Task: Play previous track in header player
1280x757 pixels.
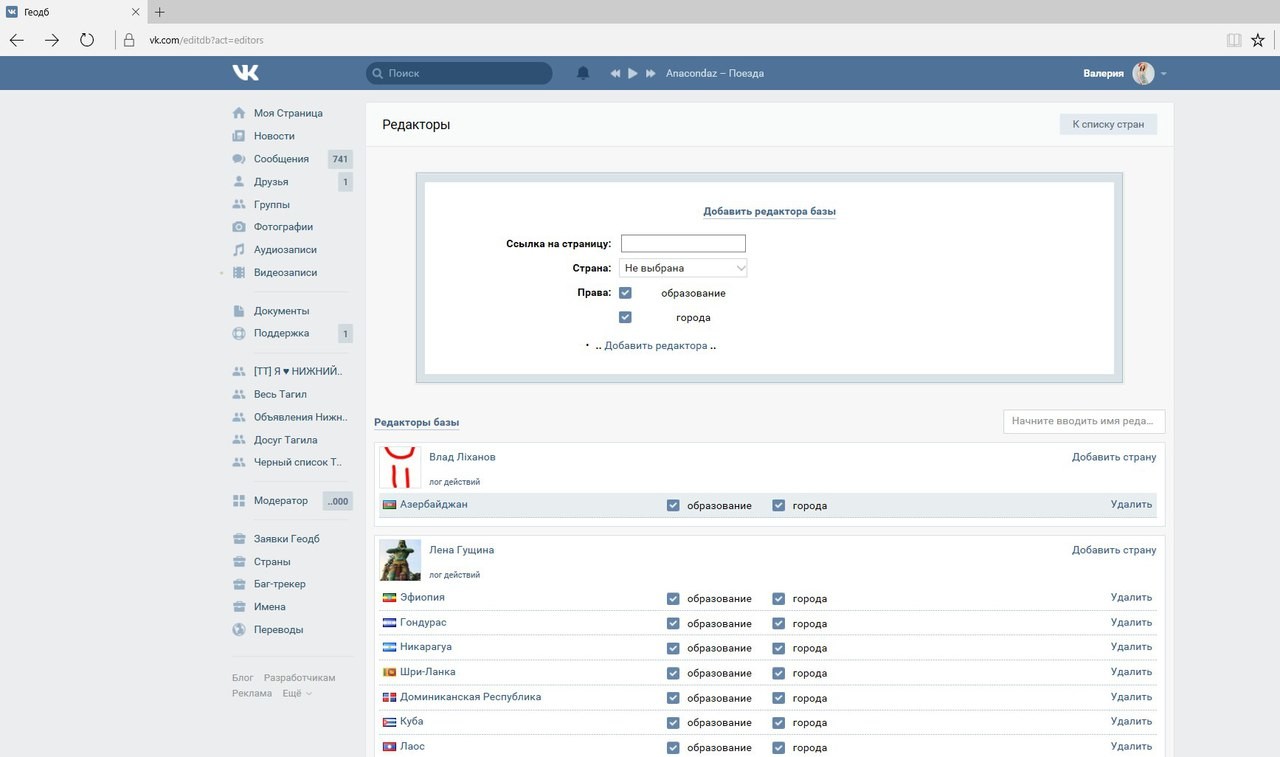Action: (615, 73)
